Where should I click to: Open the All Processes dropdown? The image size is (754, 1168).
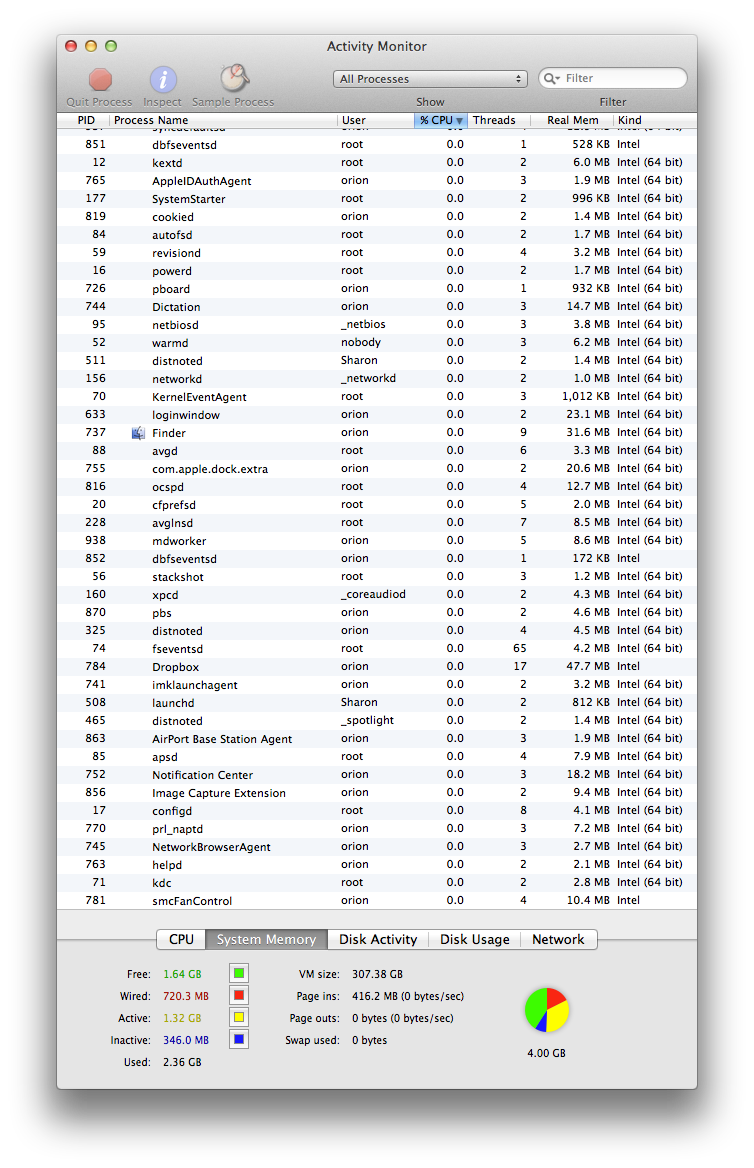[430, 79]
